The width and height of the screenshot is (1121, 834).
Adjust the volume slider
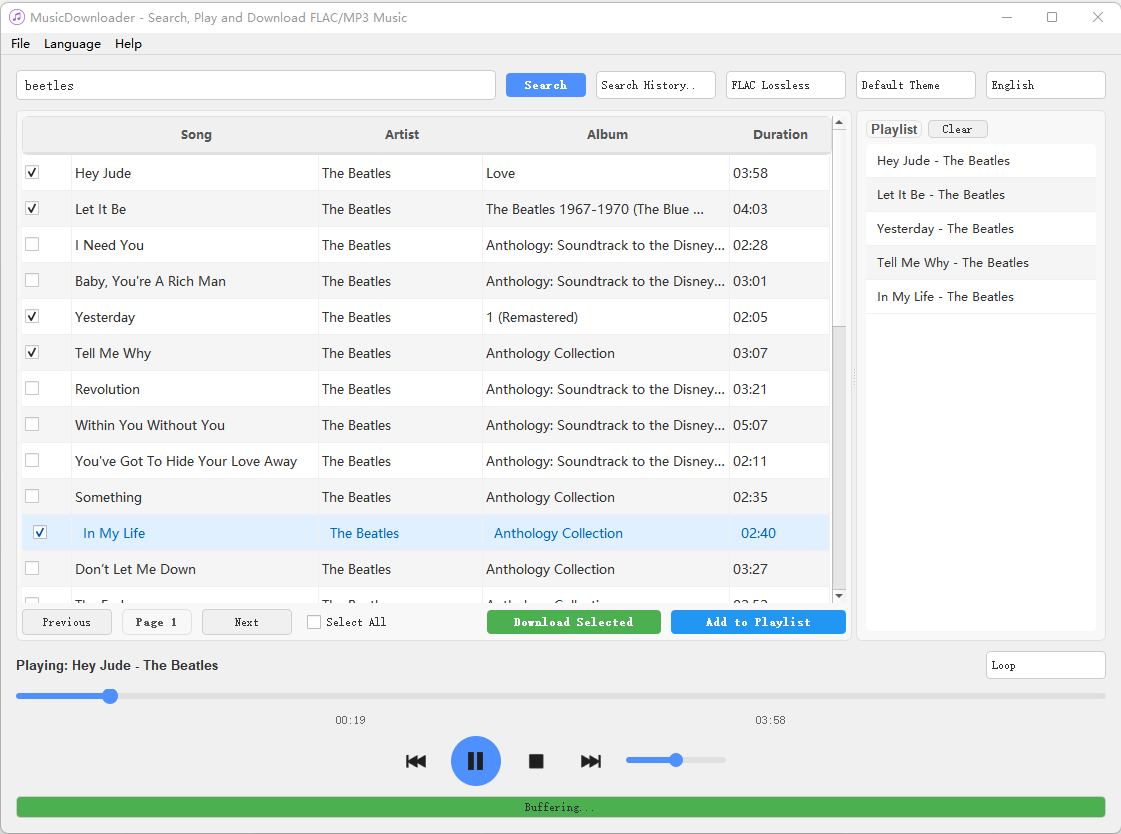pos(675,760)
